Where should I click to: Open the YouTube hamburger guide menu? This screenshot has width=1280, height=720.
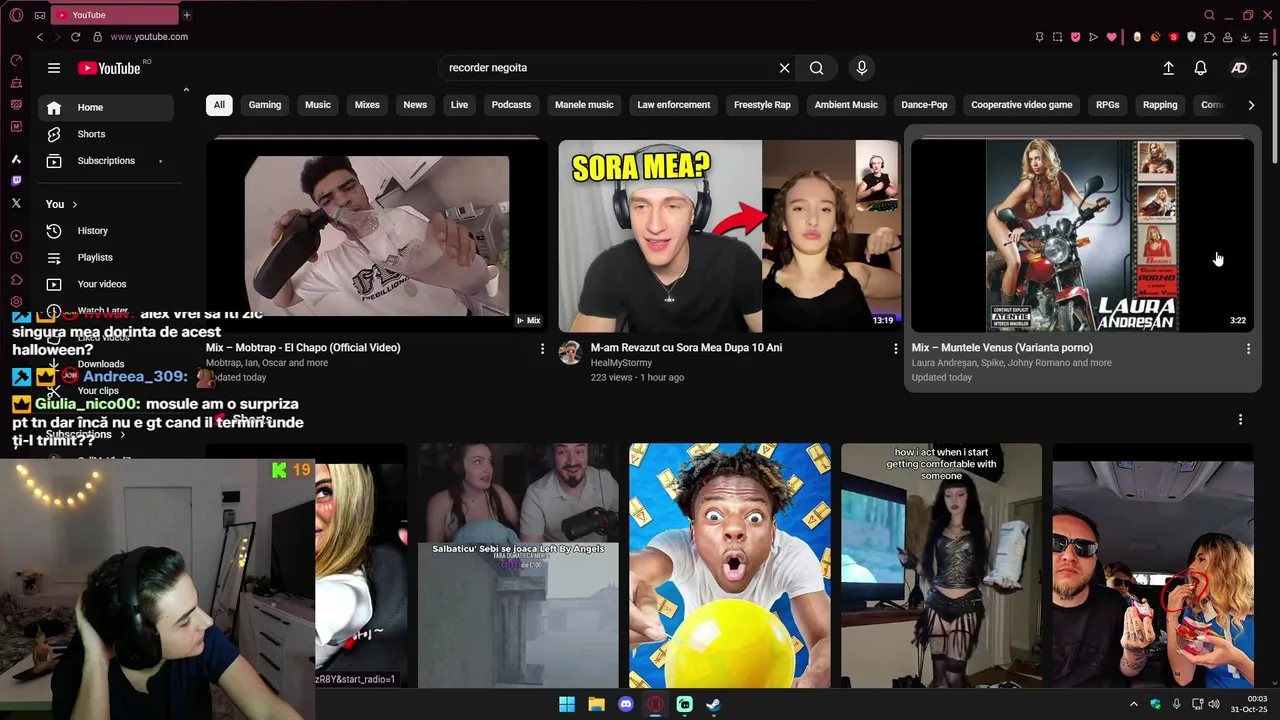[54, 68]
